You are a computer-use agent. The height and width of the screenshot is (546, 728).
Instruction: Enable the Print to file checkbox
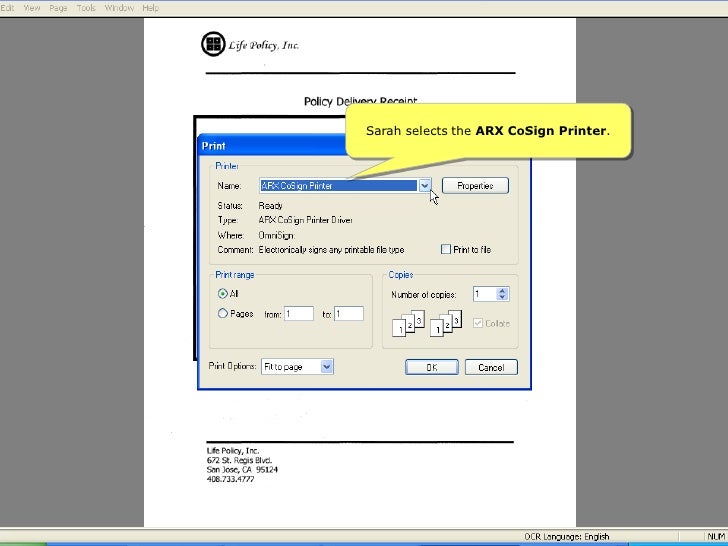[446, 249]
